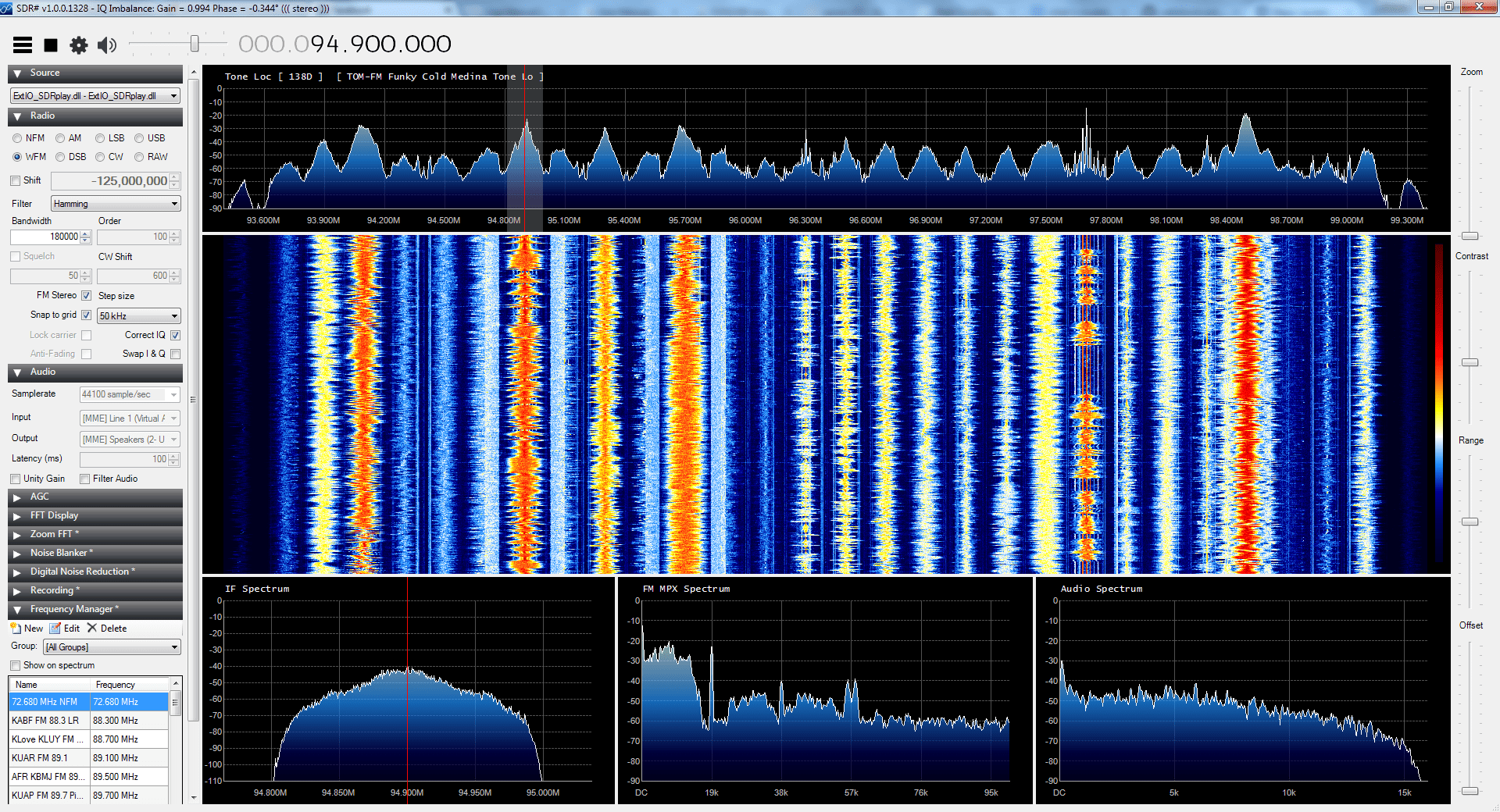The width and height of the screenshot is (1500, 812).
Task: Open the Filter type Hamming dropdown
Action: click(116, 204)
